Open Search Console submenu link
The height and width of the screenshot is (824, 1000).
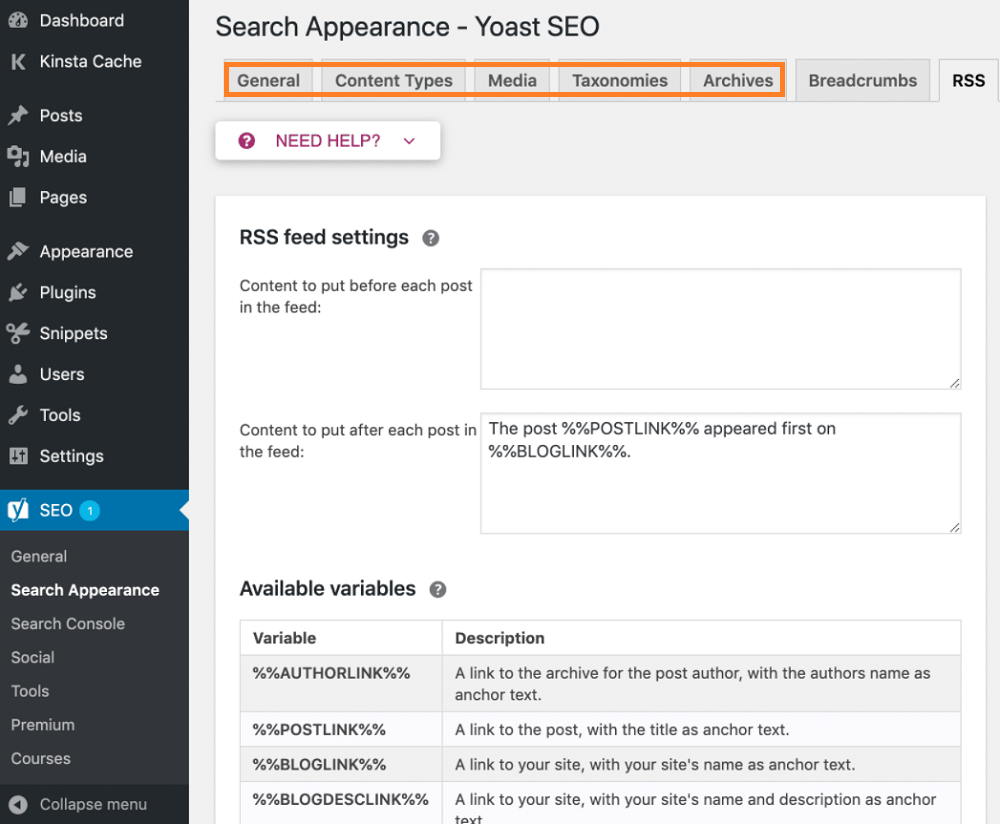[x=68, y=624]
